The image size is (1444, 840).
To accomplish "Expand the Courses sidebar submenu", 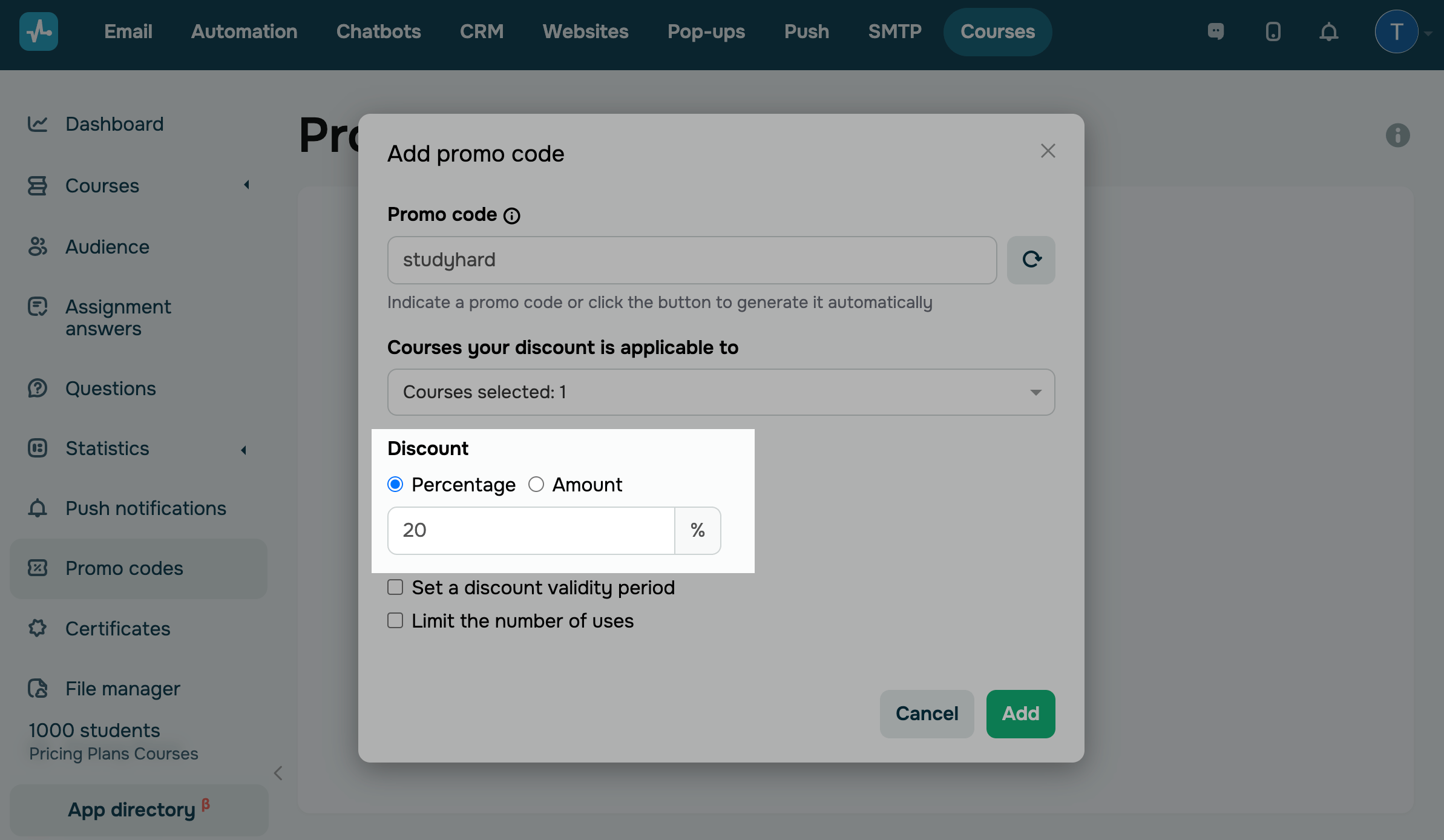I will pos(246,185).
